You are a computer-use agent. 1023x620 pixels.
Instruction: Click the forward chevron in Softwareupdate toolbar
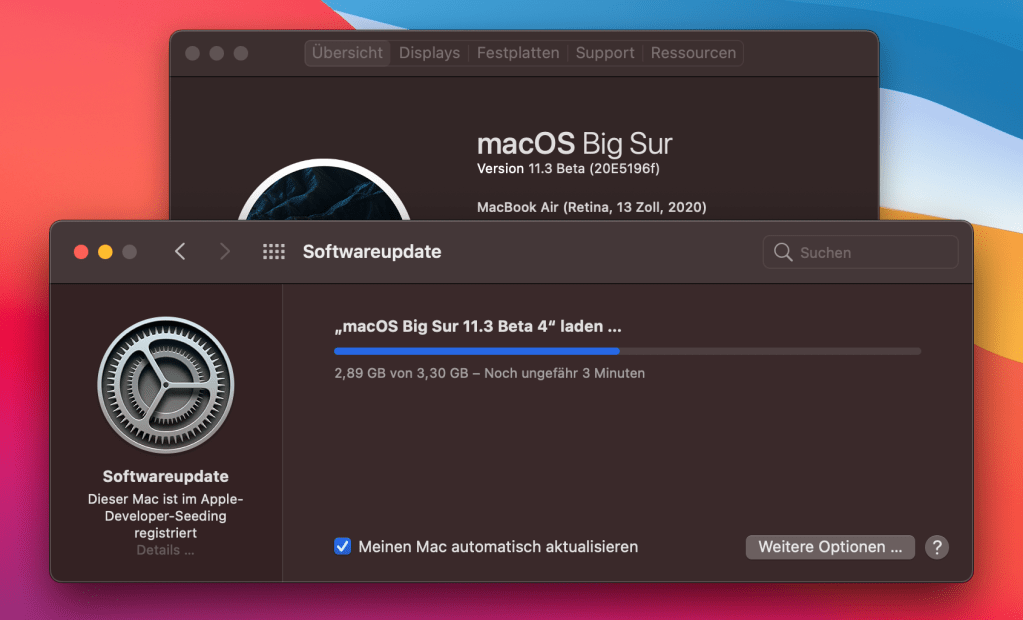224,252
